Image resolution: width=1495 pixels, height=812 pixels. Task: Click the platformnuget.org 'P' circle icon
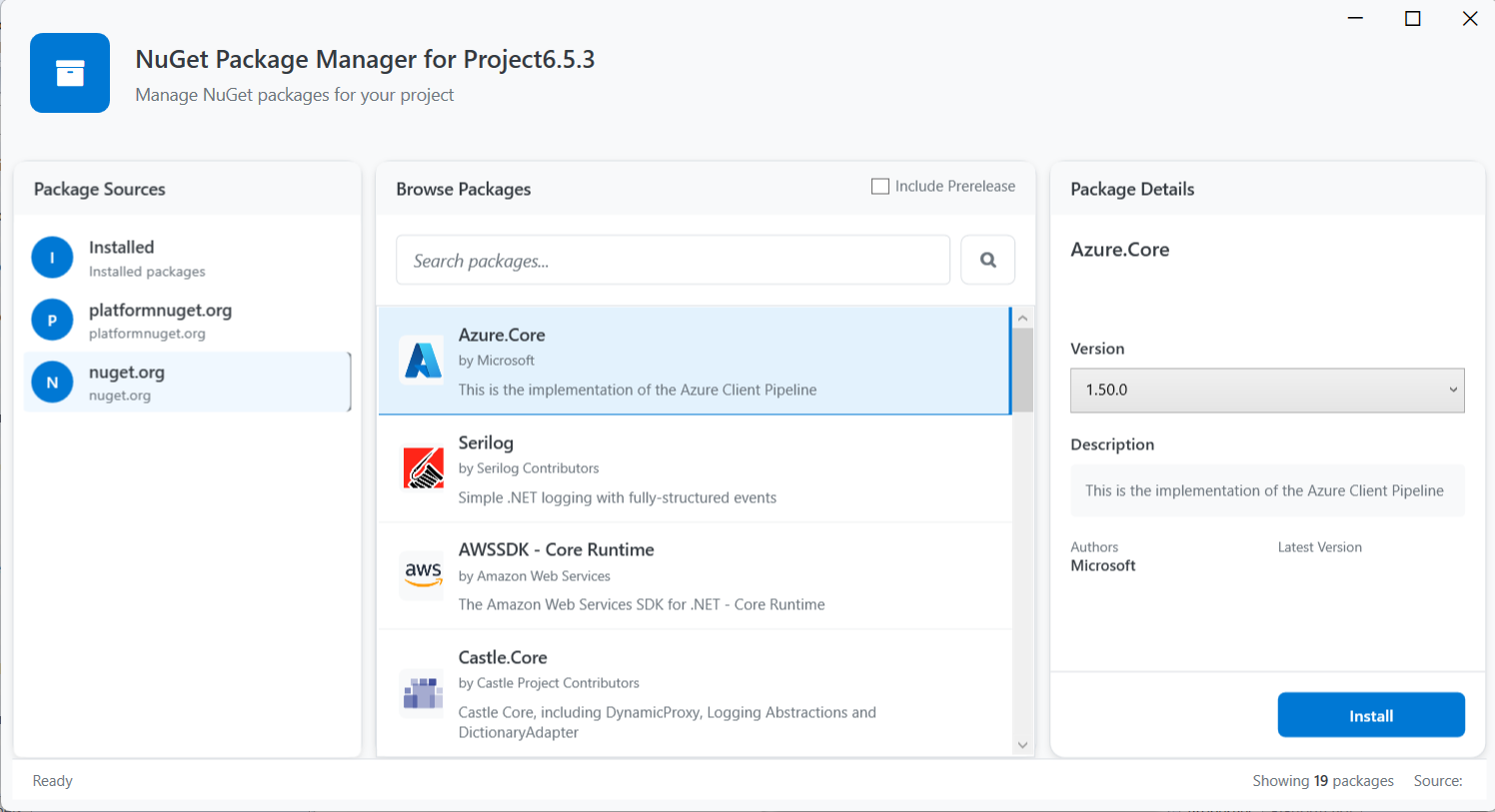click(52, 320)
